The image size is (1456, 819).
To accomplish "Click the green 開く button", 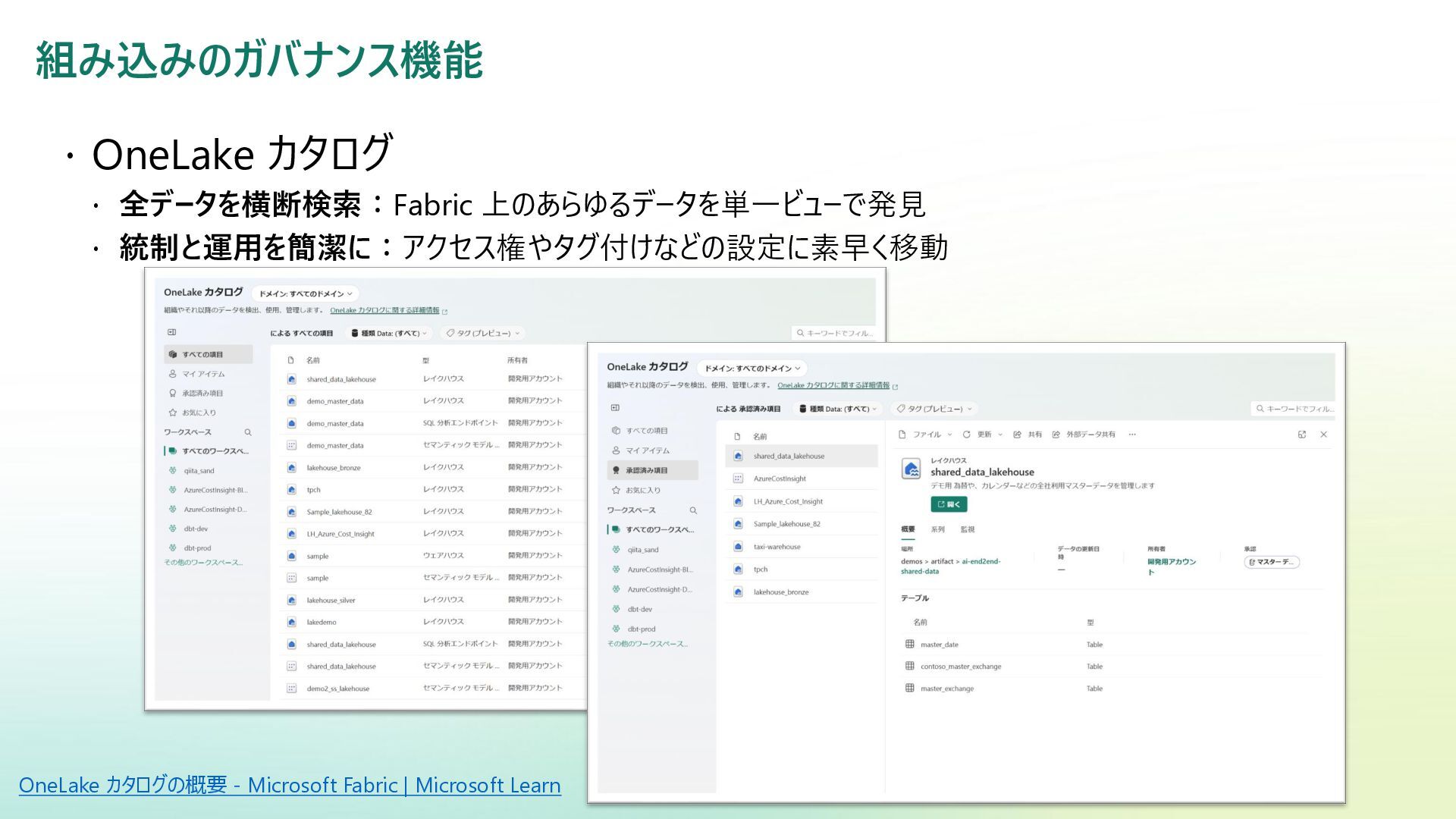I will [x=949, y=504].
